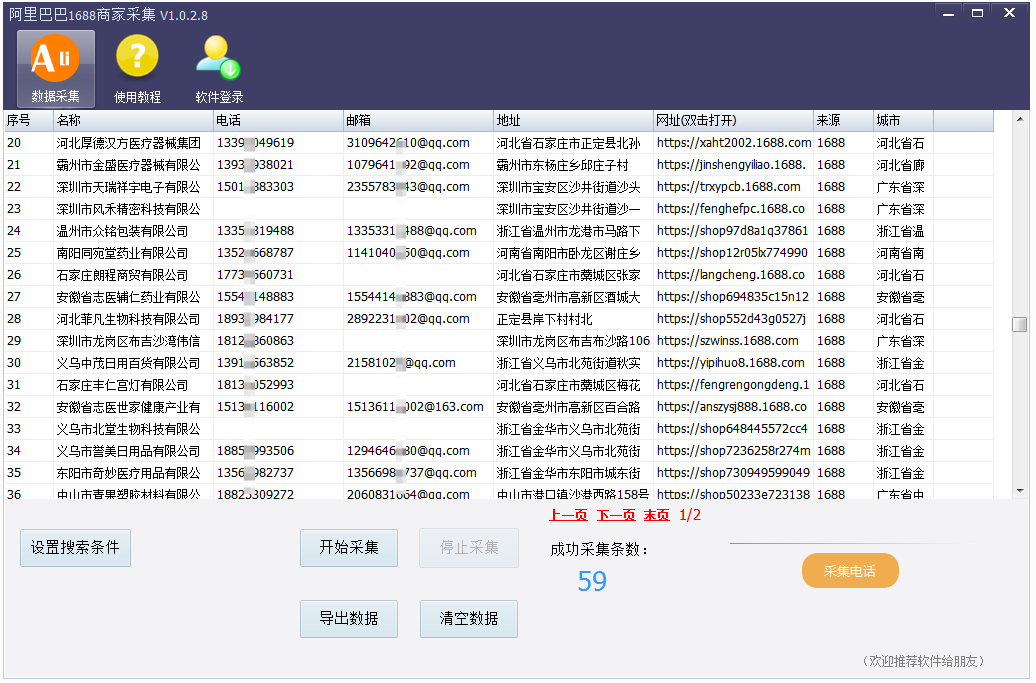Select row 石家庄丰仁宫灯有限公司
The width and height of the screenshot is (1036, 683).
point(499,385)
